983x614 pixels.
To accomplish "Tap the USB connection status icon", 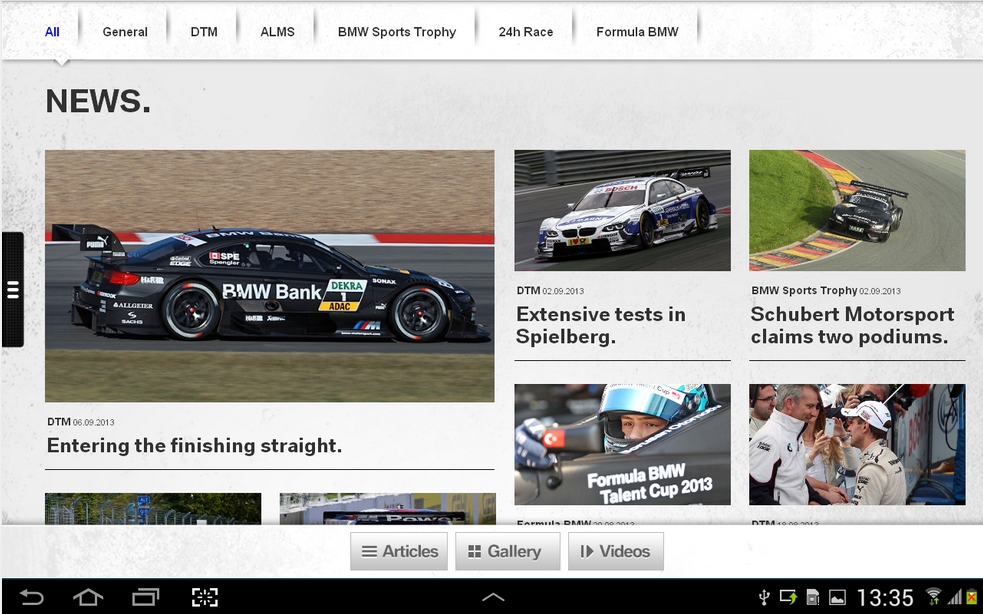I will point(764,597).
